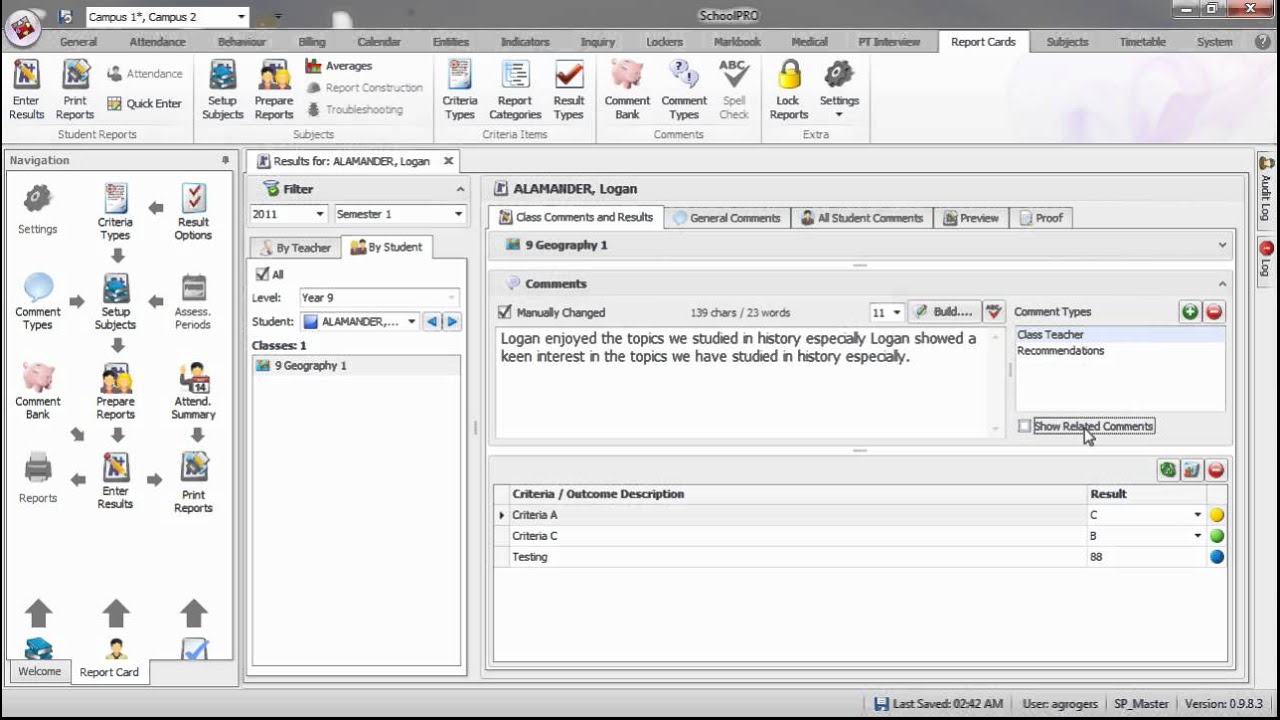Open the All Student Comments tab

[x=862, y=218]
